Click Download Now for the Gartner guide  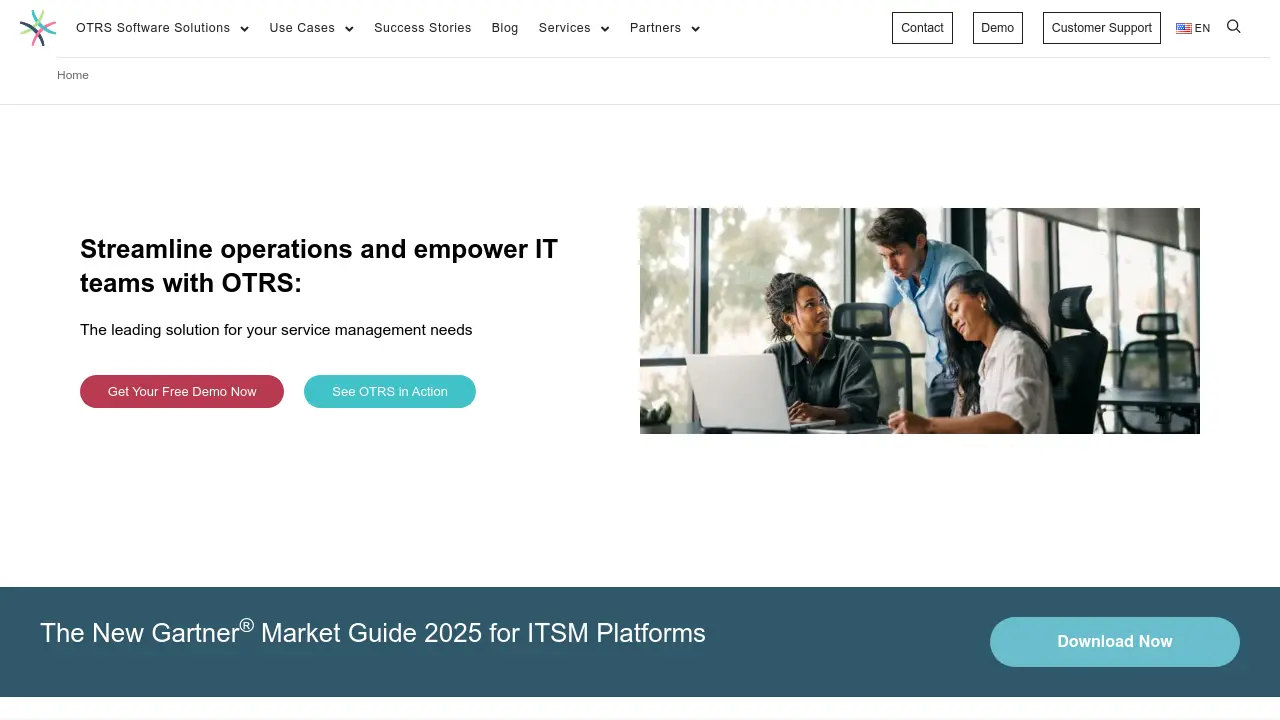(1114, 641)
